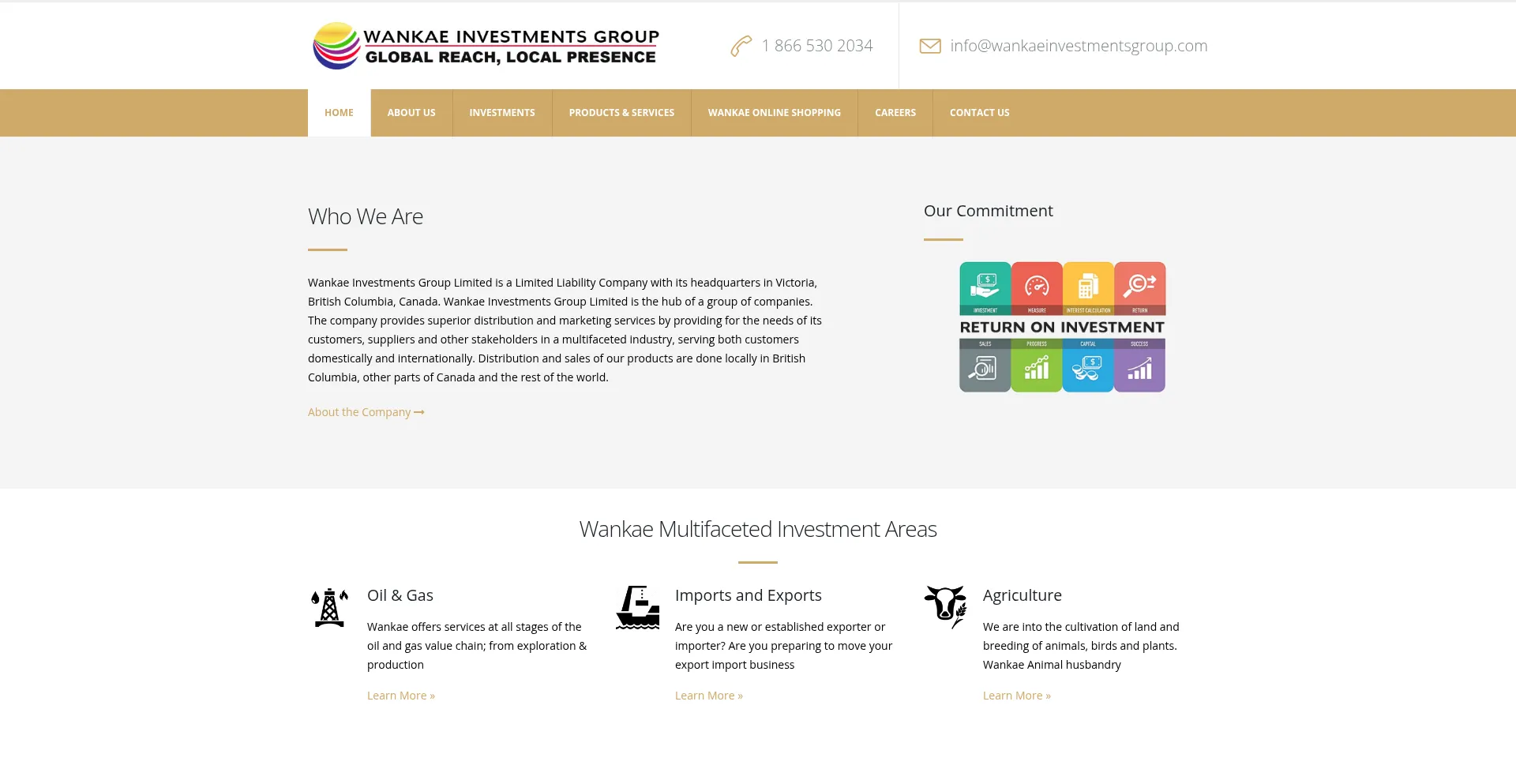This screenshot has width=1516, height=784.
Task: Click the info@wankaeinvestmentsgroup.com email address
Action: (x=1079, y=46)
